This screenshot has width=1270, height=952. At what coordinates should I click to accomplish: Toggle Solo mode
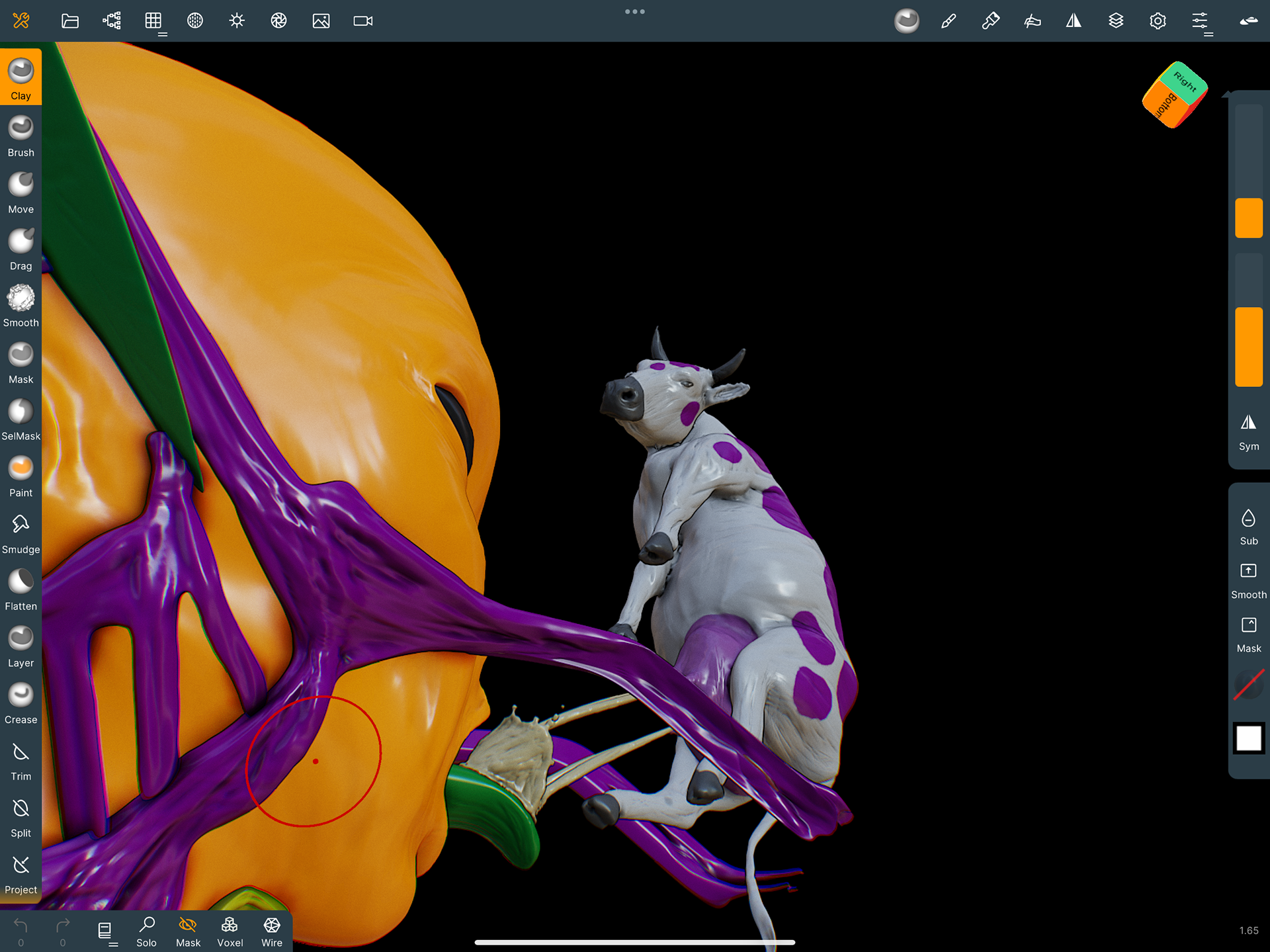146,931
